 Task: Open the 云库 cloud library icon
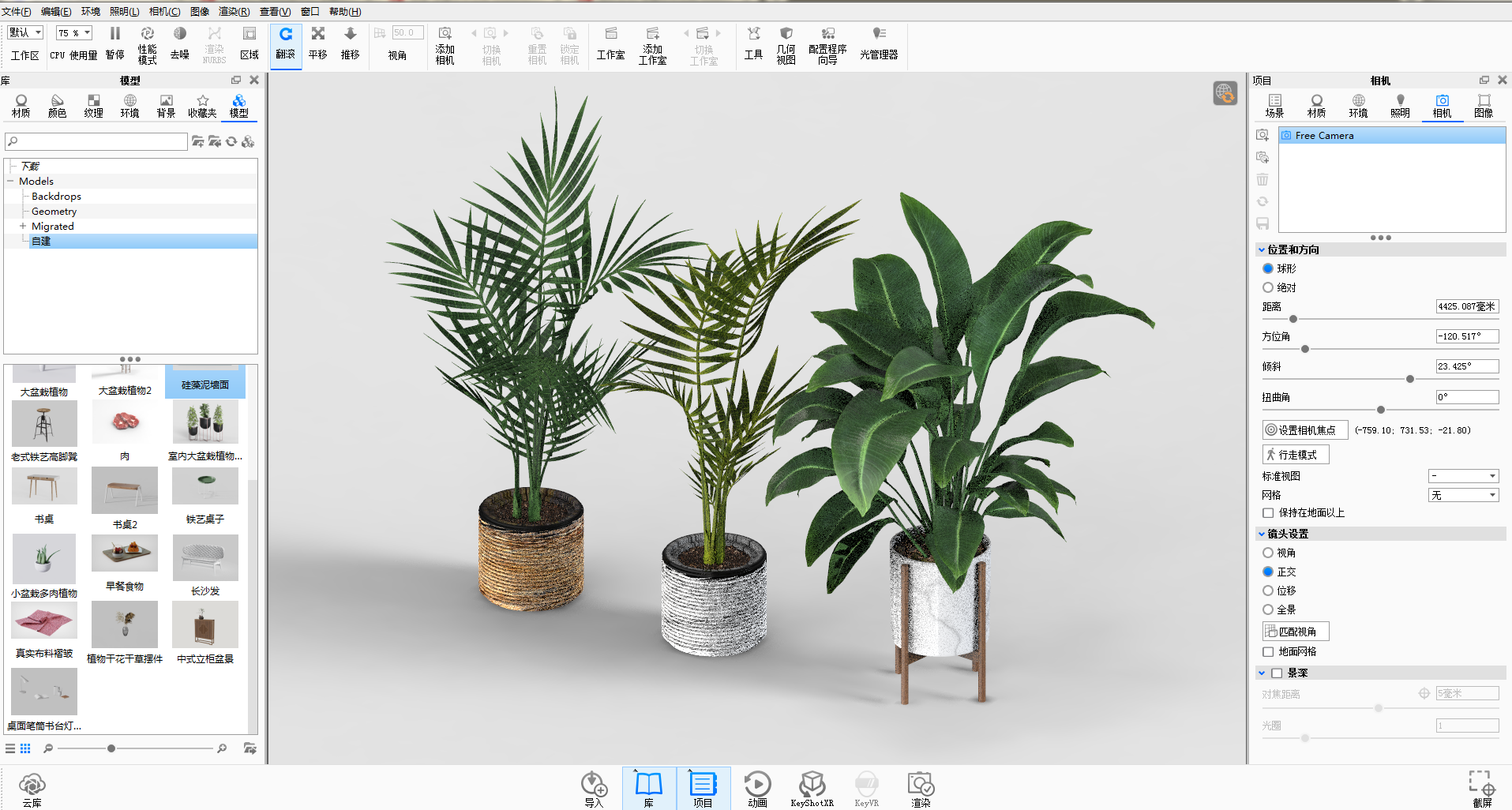tap(32, 789)
